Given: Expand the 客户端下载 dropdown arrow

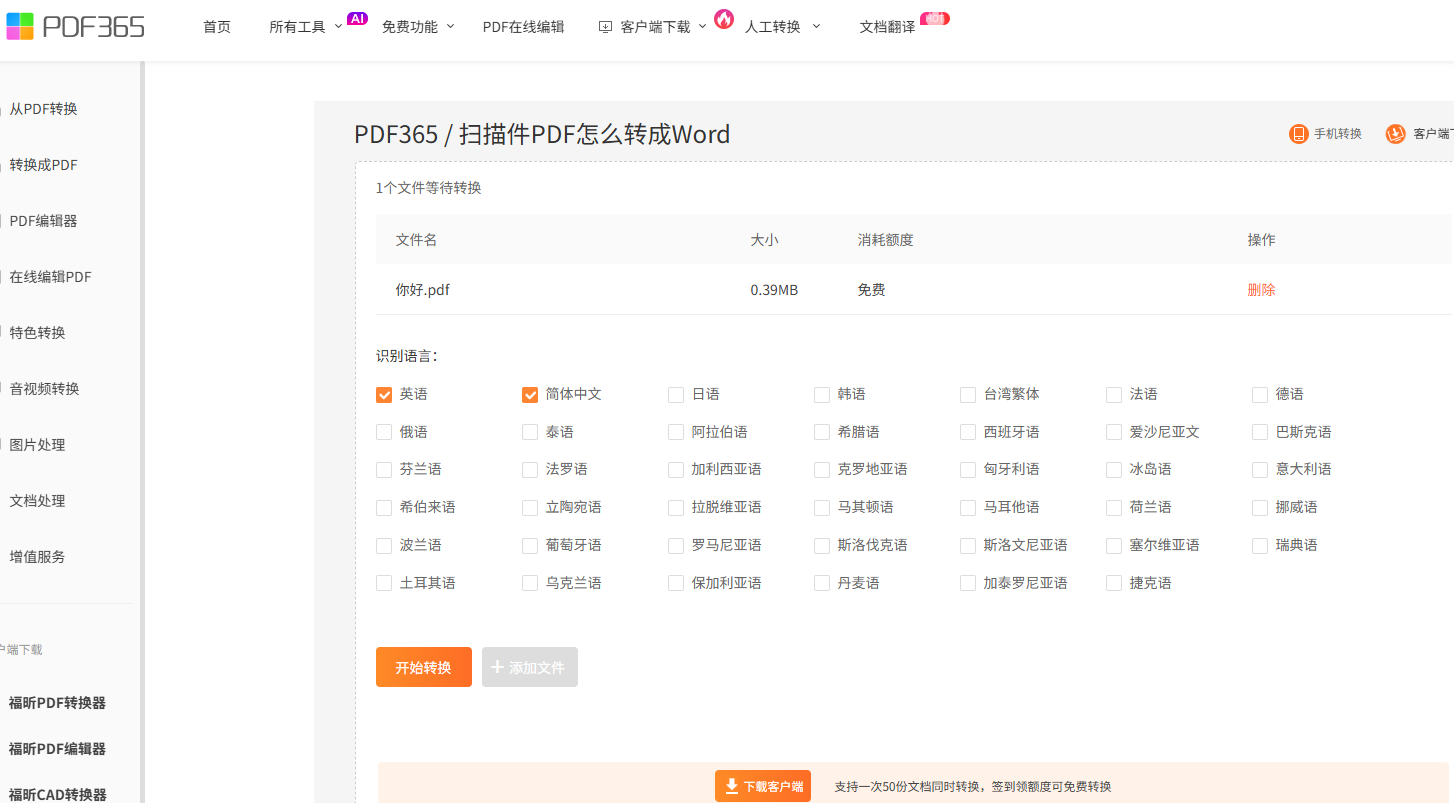Looking at the screenshot, I should pyautogui.click(x=702, y=26).
